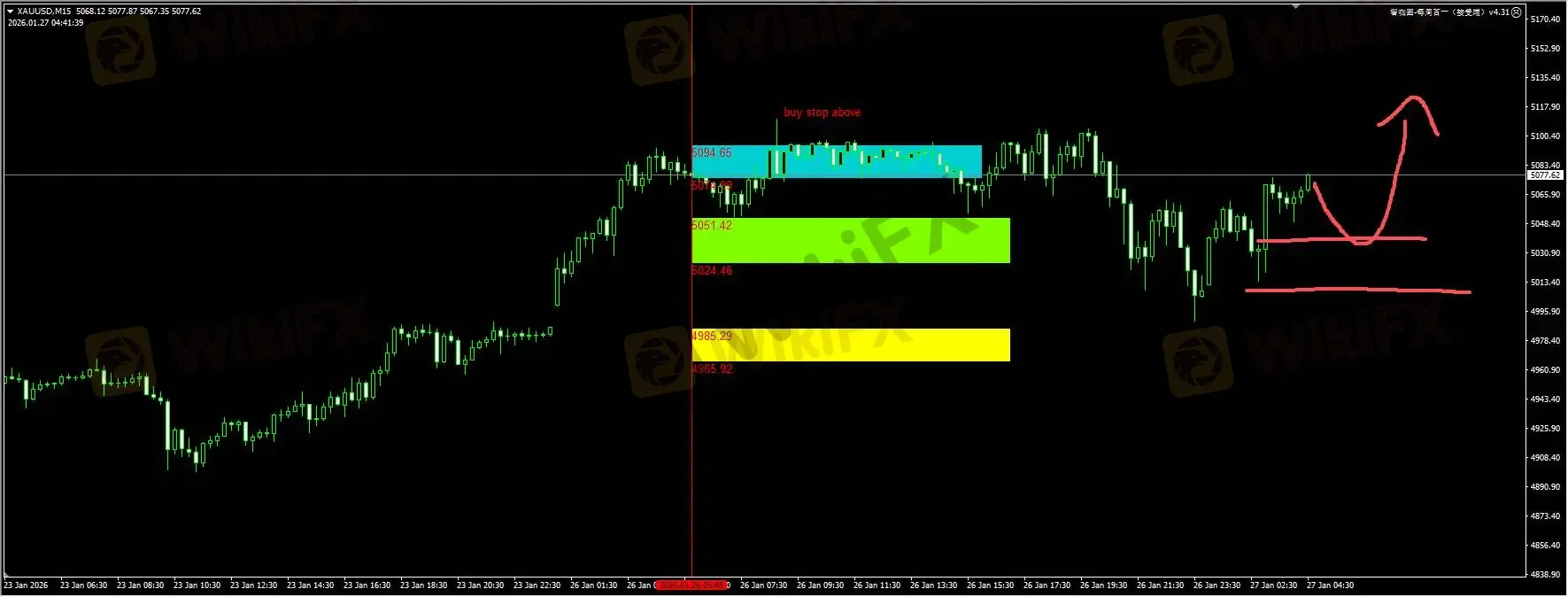Click the '23 Jan 08:30' time axis label

coord(140,585)
